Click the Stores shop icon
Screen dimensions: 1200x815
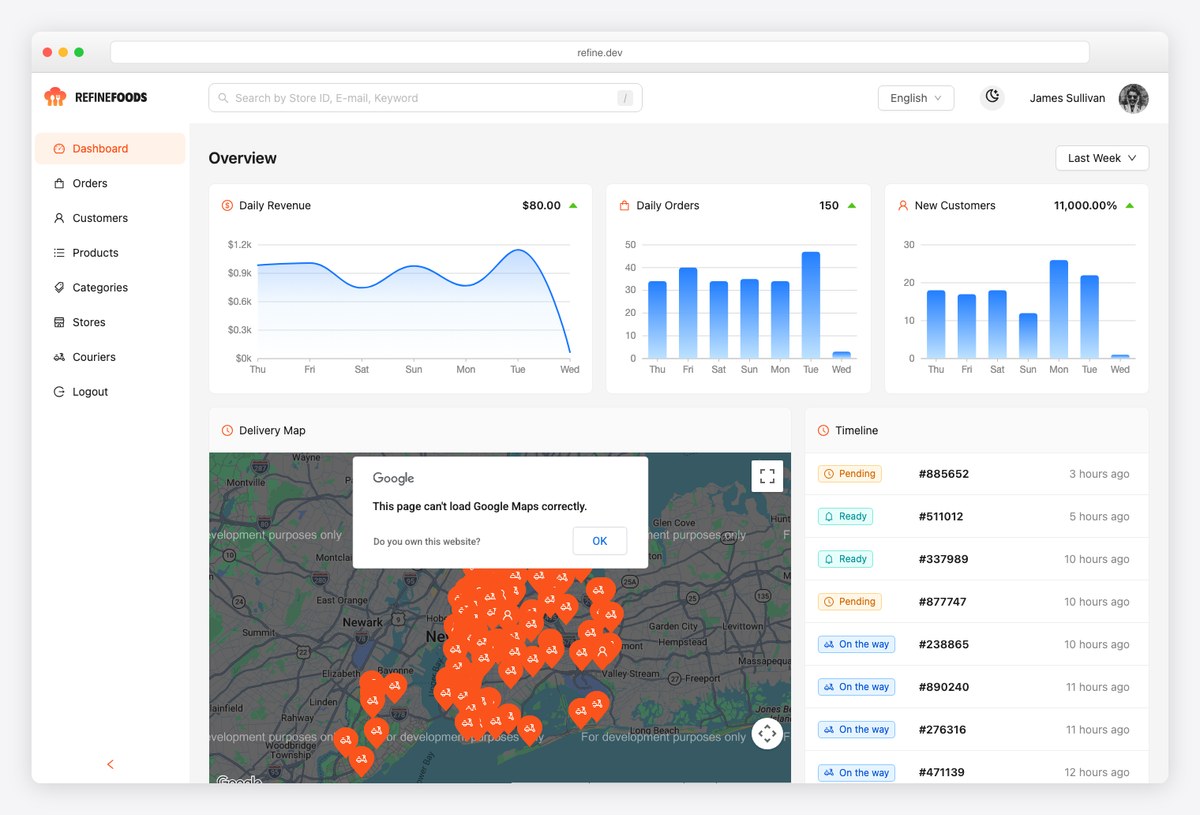(59, 323)
